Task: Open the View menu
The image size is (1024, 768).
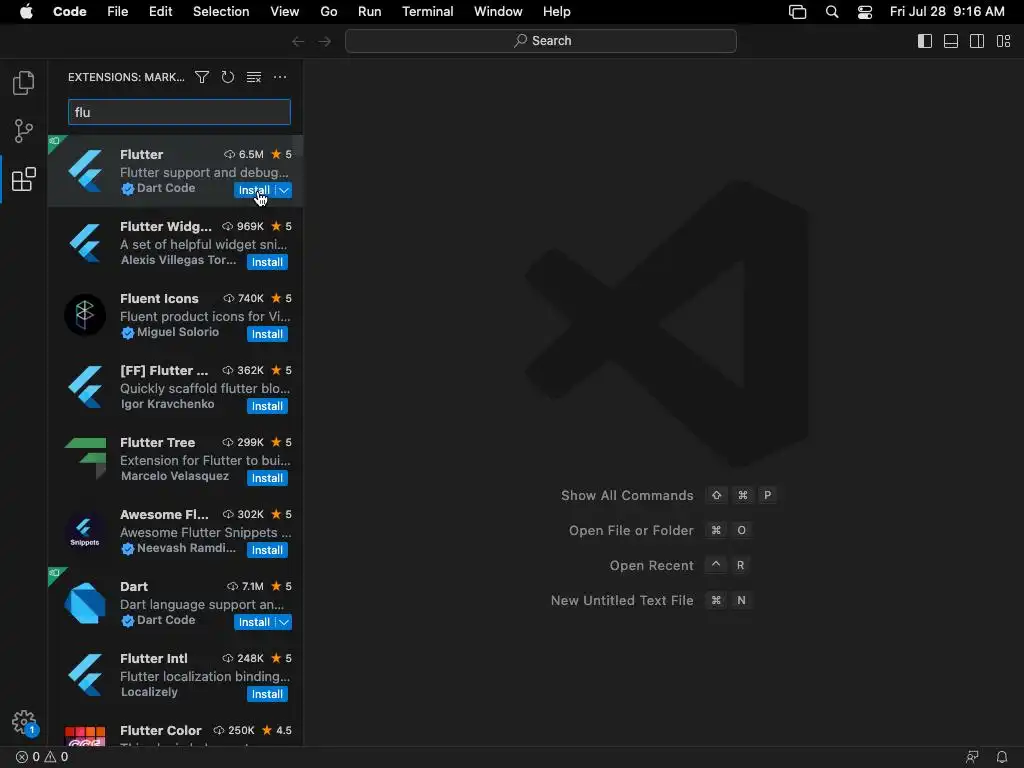Action: coord(285,12)
